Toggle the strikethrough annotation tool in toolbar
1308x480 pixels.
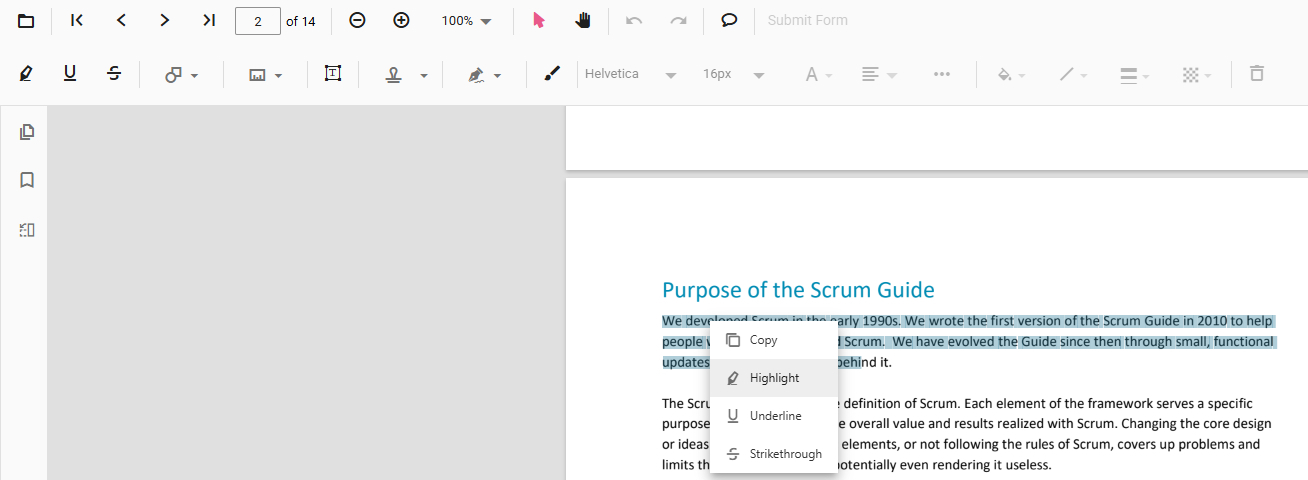coord(114,74)
